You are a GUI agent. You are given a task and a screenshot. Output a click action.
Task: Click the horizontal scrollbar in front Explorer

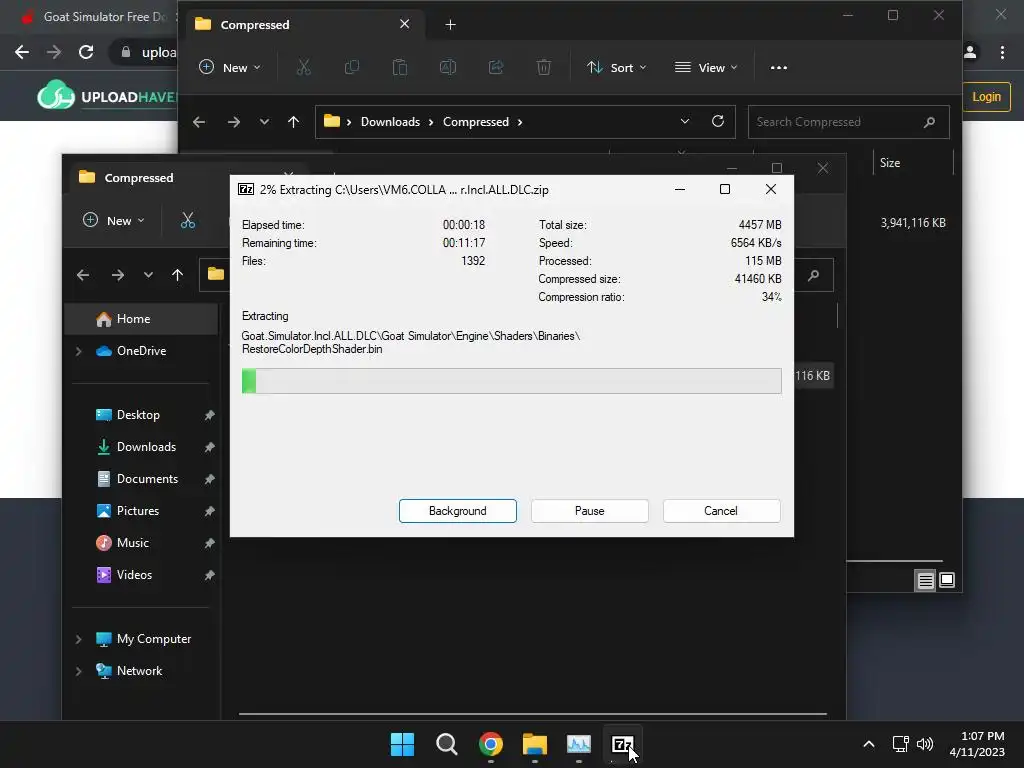pos(532,714)
